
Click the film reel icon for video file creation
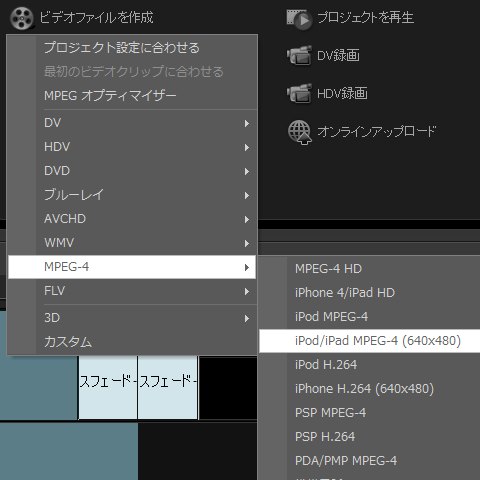(22, 18)
